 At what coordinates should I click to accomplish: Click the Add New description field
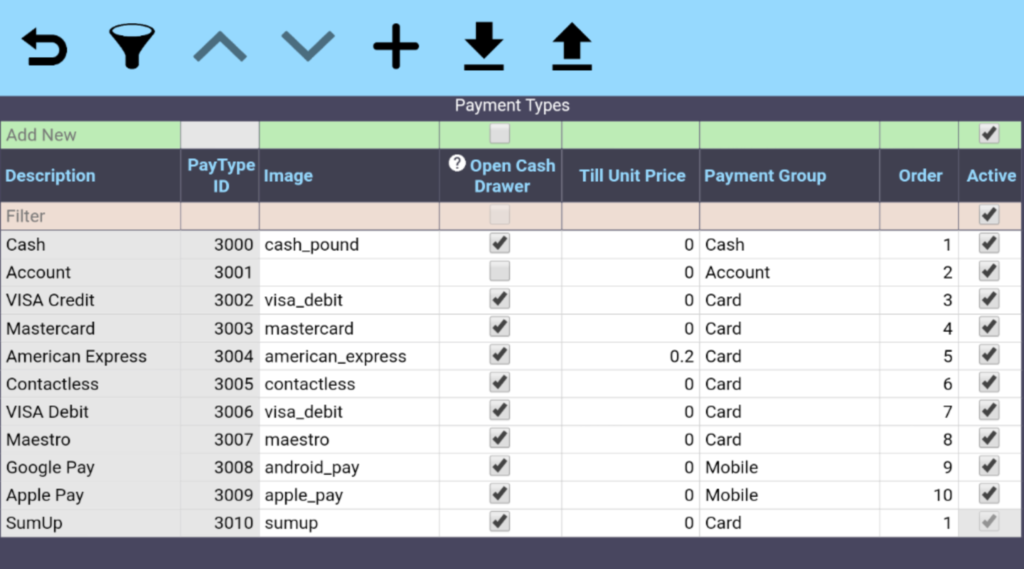point(90,135)
